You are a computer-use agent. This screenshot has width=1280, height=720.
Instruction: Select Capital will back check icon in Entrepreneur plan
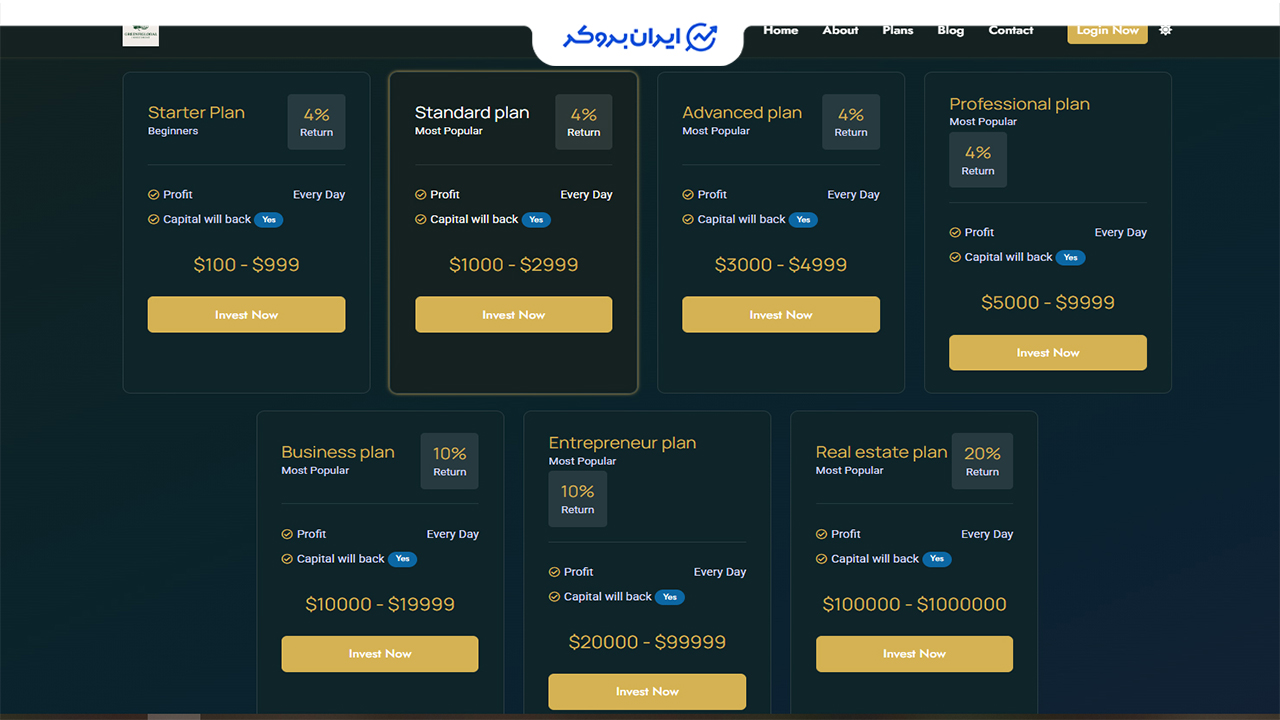click(x=554, y=597)
